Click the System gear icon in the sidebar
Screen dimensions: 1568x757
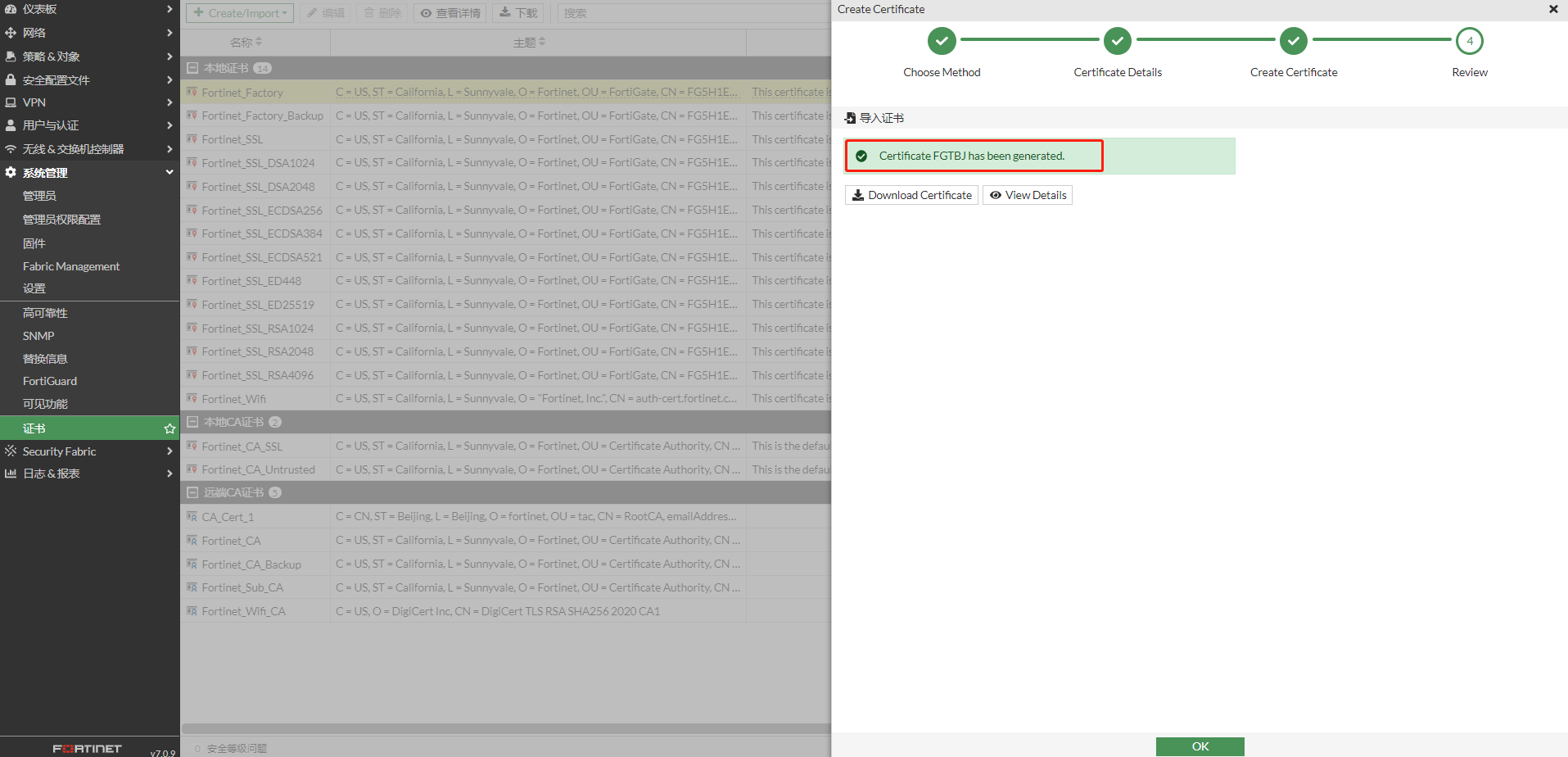point(11,173)
